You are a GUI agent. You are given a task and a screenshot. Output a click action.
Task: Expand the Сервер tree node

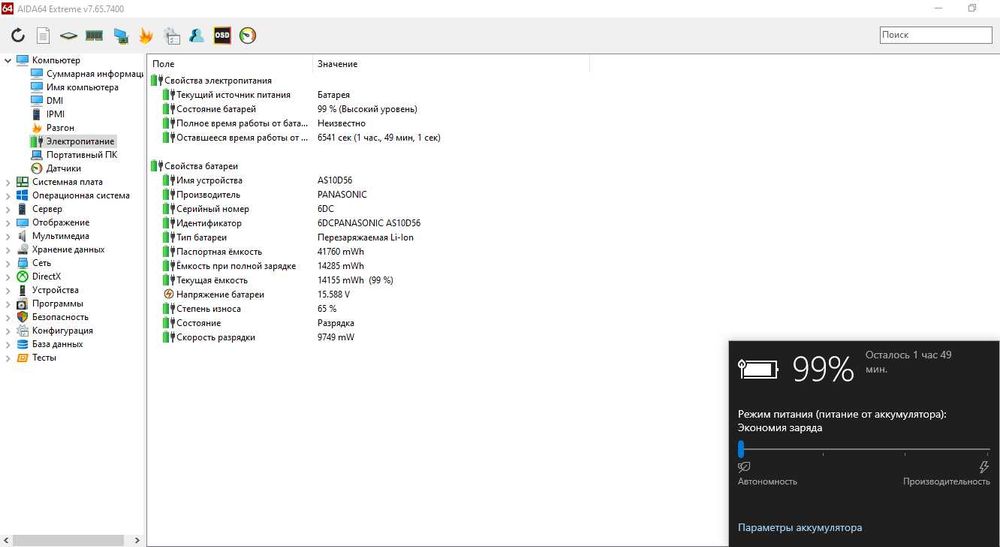pos(8,209)
